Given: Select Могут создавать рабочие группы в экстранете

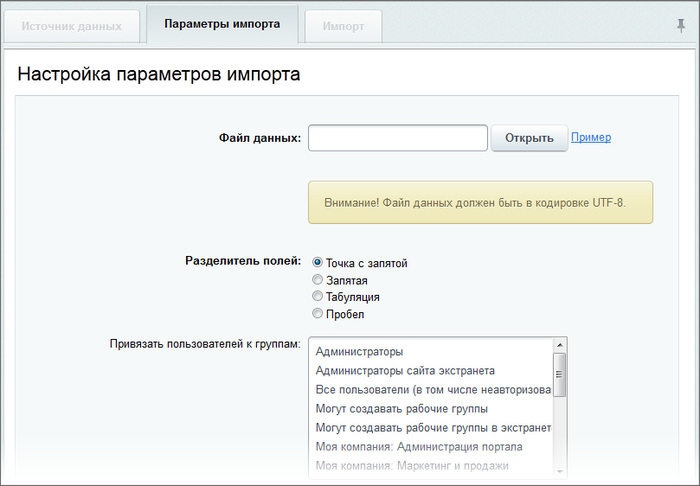Looking at the screenshot, I should 432,428.
